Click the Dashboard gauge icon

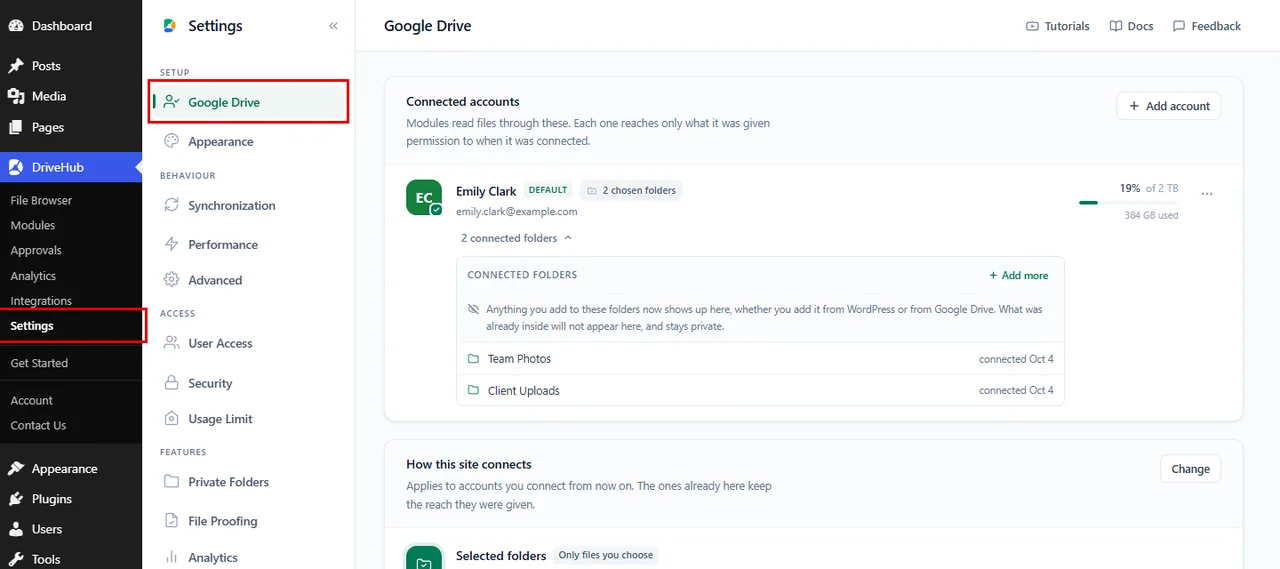tap(16, 26)
